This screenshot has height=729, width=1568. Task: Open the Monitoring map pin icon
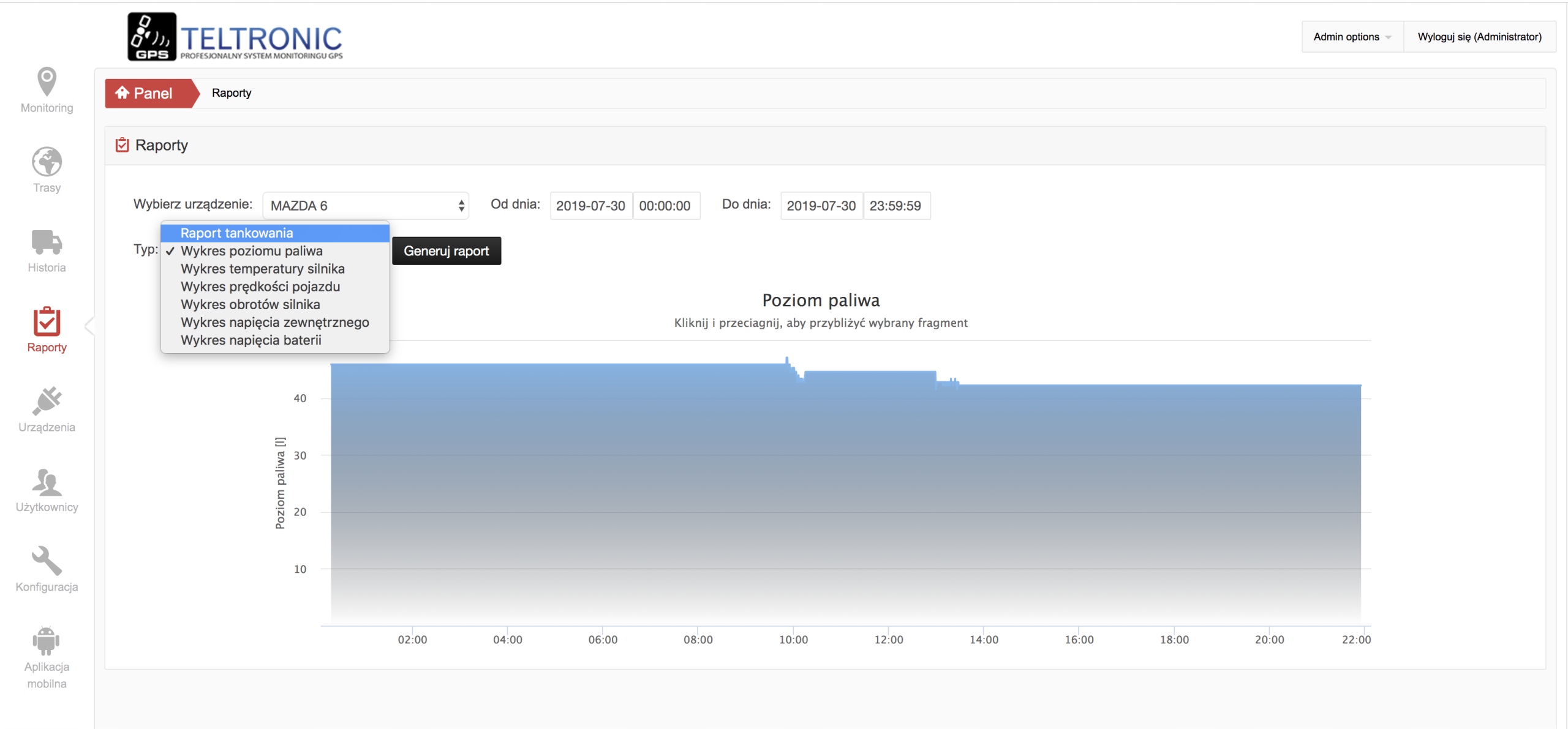[47, 82]
